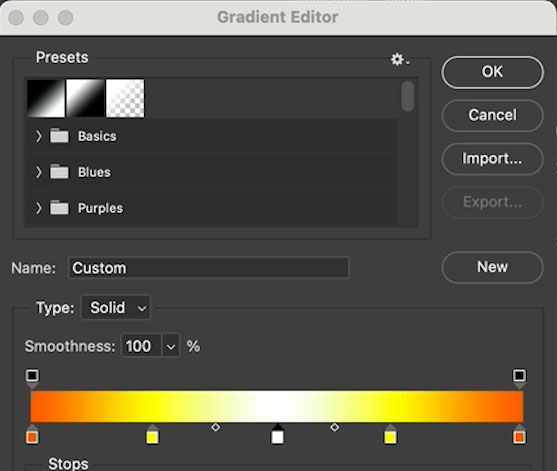The width and height of the screenshot is (557, 471).
Task: Open the gradient Type dropdown
Action: (116, 308)
